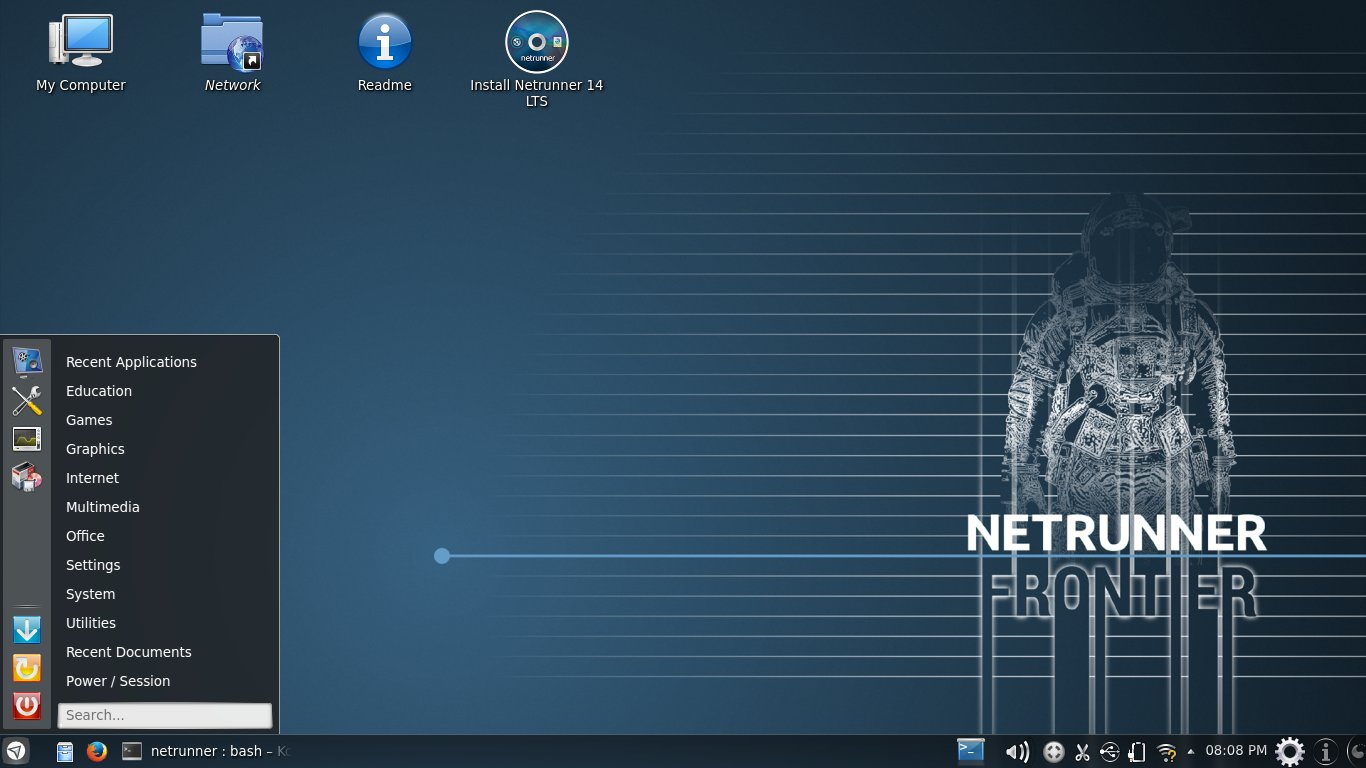The height and width of the screenshot is (768, 1366).
Task: Open the gear settings icon on panel
Action: pyautogui.click(x=1290, y=751)
